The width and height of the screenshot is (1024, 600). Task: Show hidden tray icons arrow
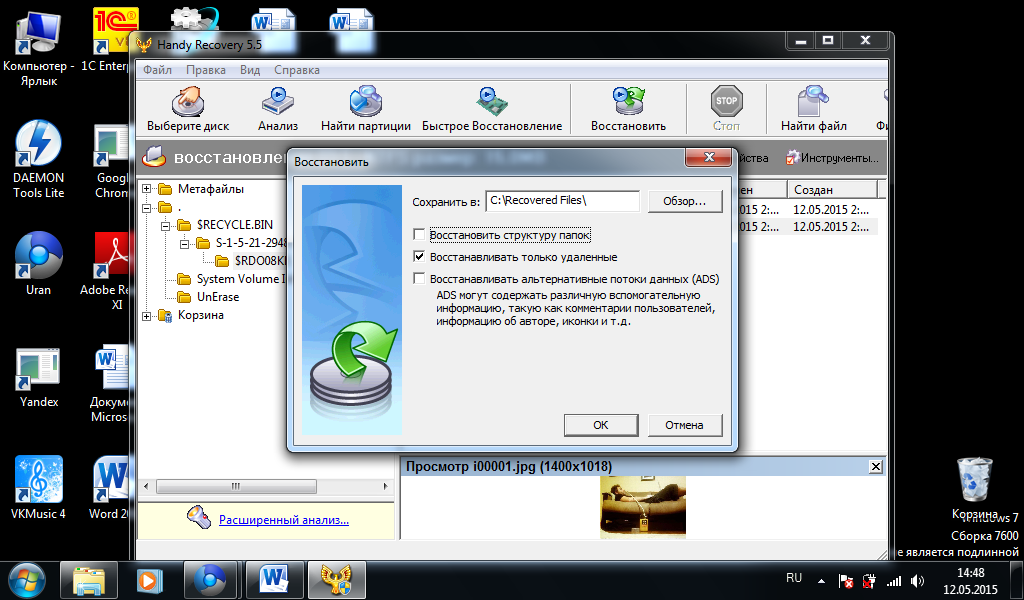point(821,581)
